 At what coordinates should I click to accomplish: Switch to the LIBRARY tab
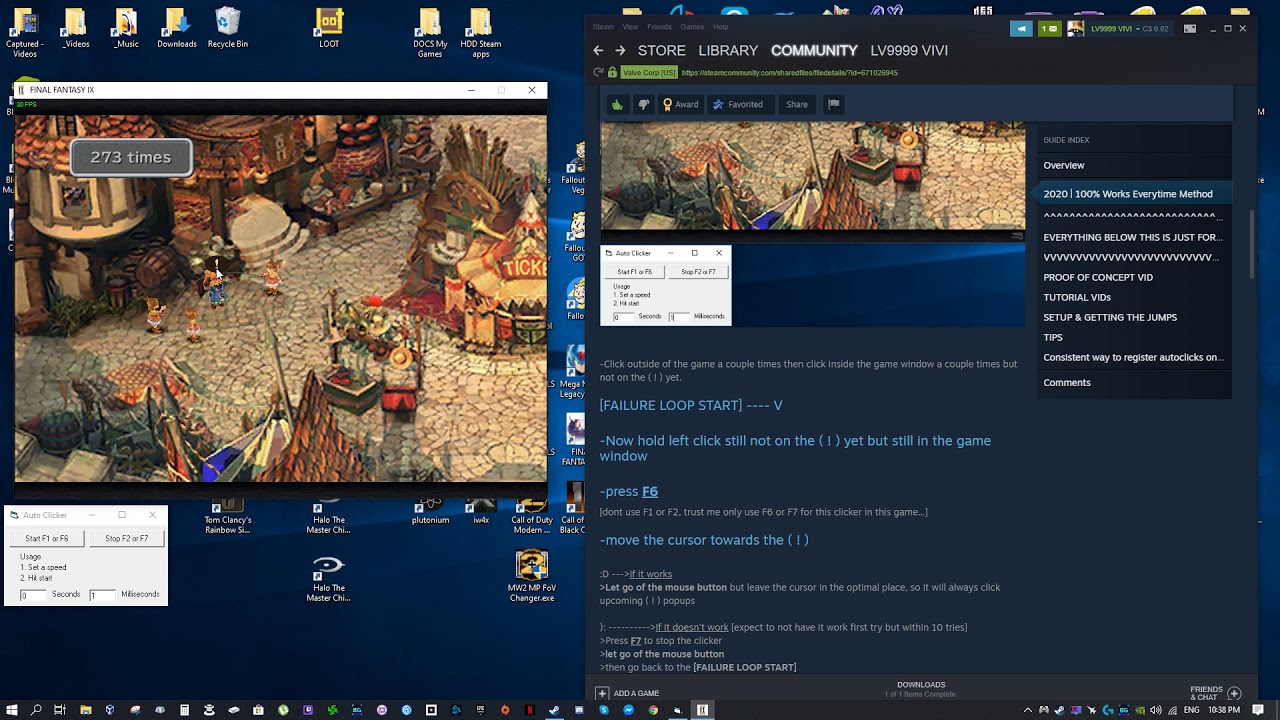coord(728,50)
